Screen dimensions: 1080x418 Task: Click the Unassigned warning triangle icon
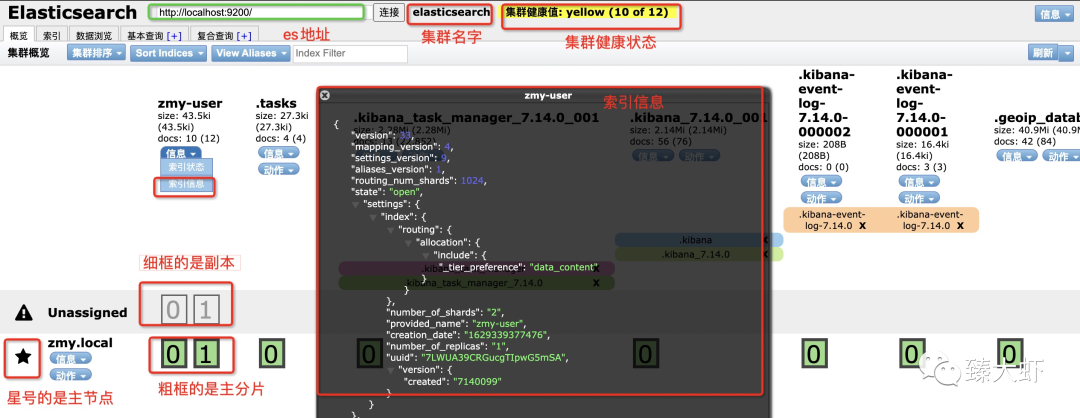click(x=23, y=313)
